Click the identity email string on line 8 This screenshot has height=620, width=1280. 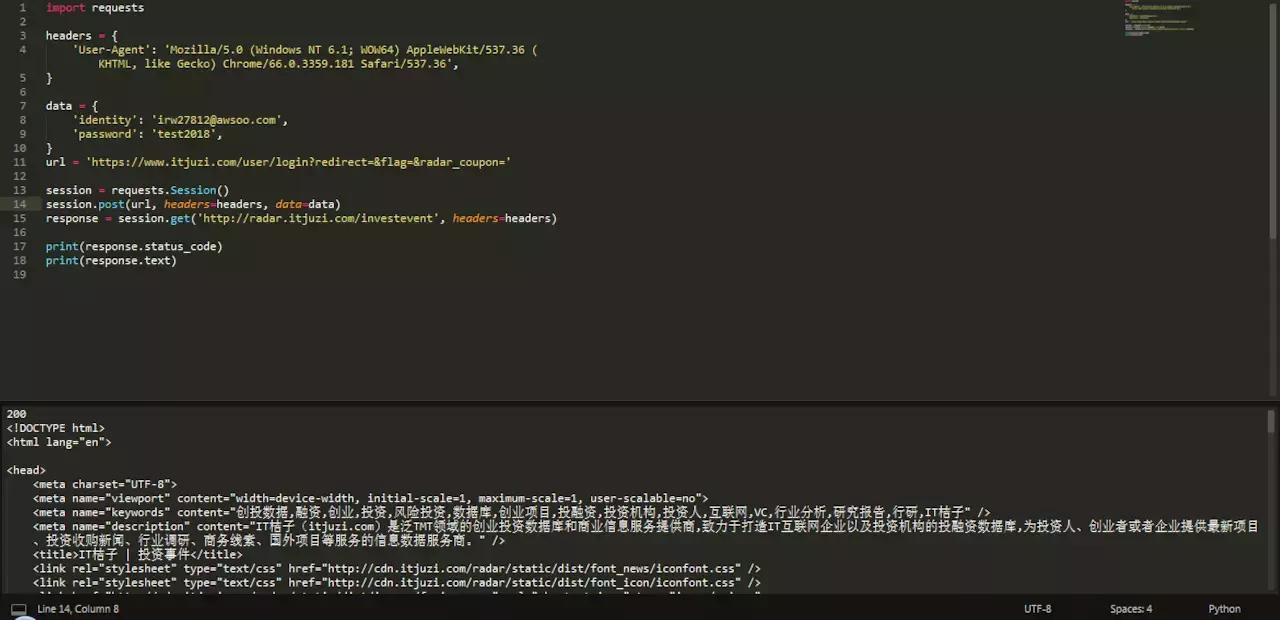(220, 119)
